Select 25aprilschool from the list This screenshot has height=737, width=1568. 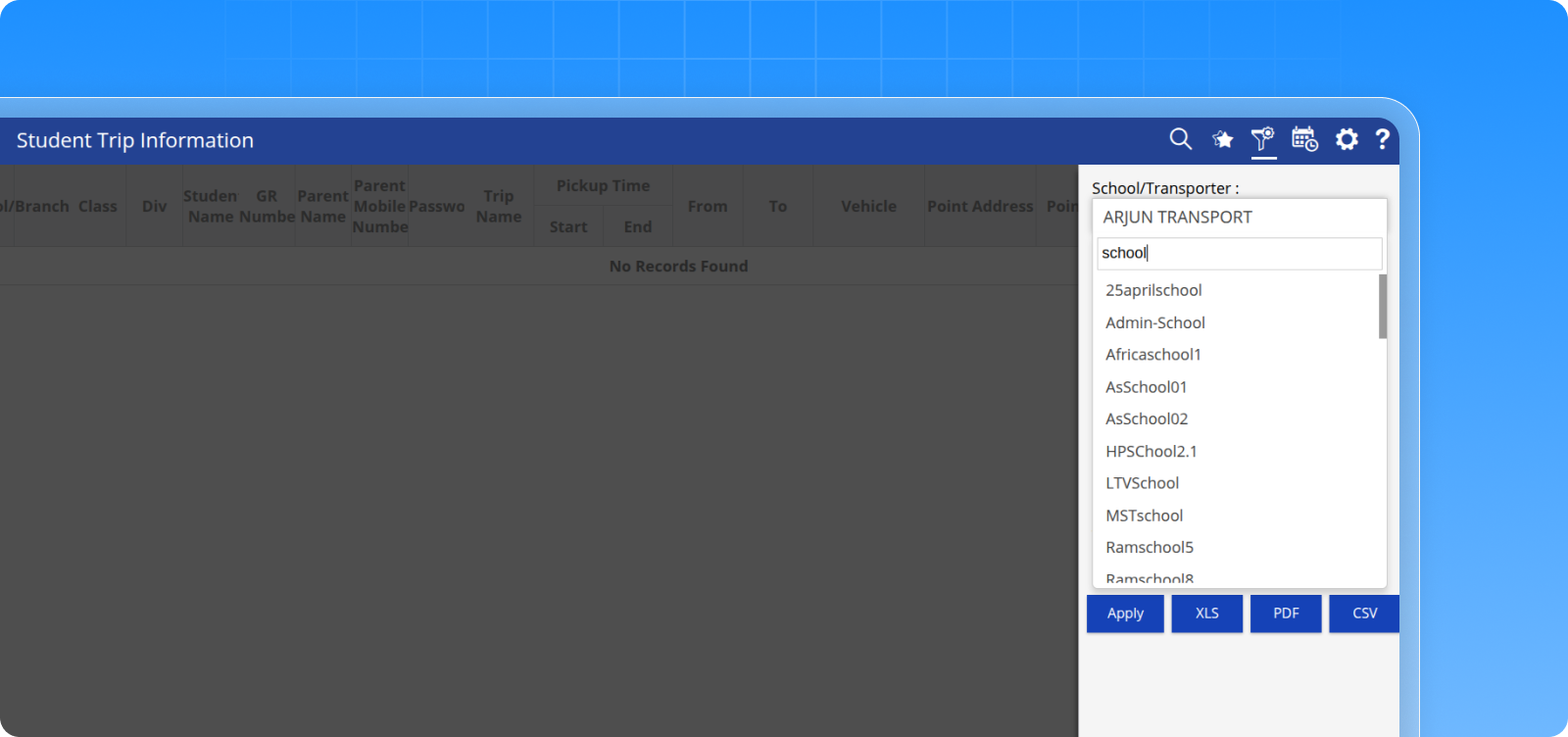pos(1153,290)
